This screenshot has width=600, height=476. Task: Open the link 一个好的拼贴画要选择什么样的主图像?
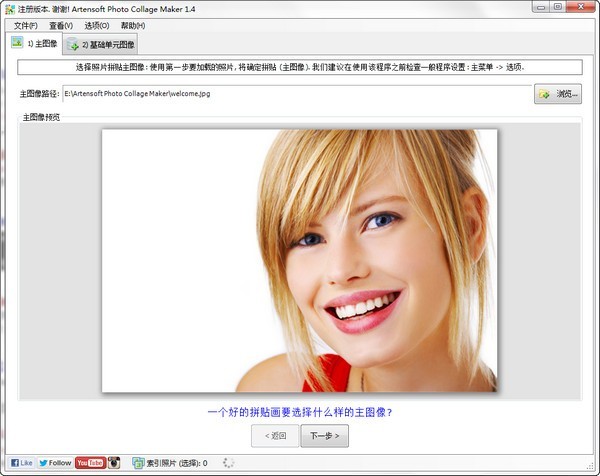click(300, 412)
